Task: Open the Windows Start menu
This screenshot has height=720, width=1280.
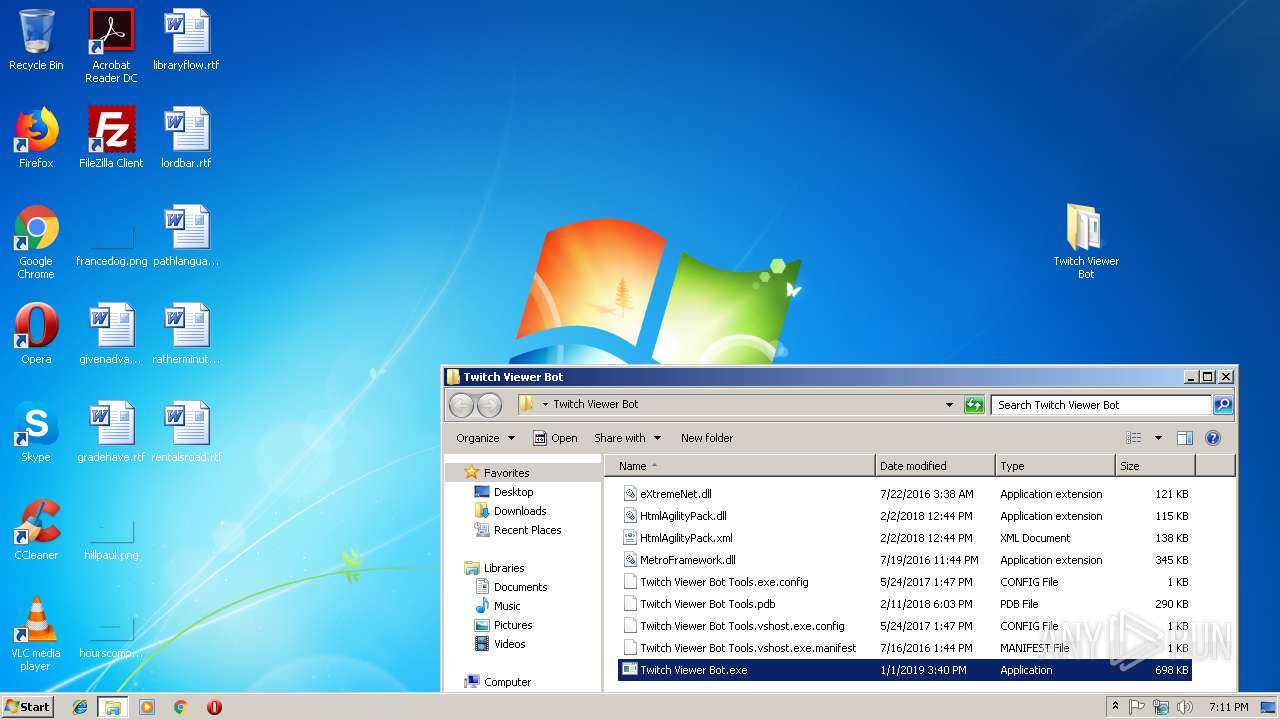Action: point(28,706)
